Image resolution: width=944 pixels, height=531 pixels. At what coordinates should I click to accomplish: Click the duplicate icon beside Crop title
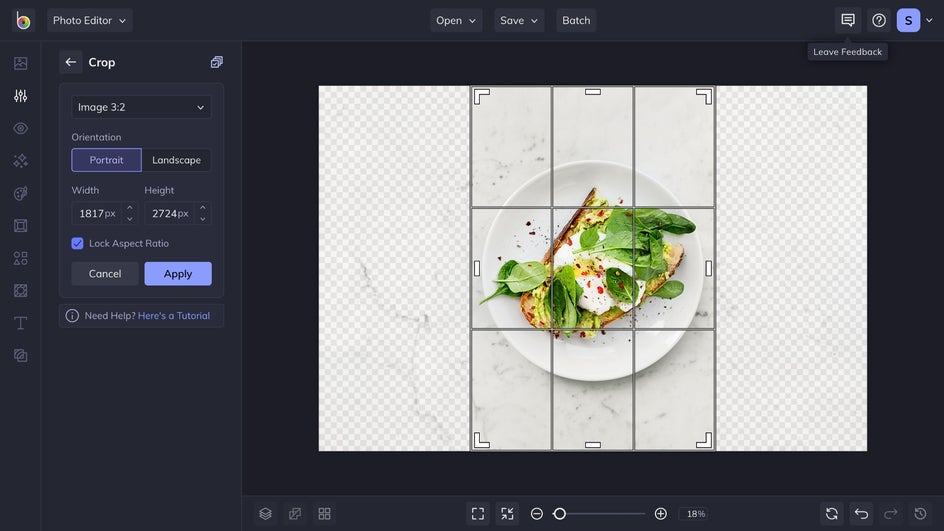tap(217, 62)
